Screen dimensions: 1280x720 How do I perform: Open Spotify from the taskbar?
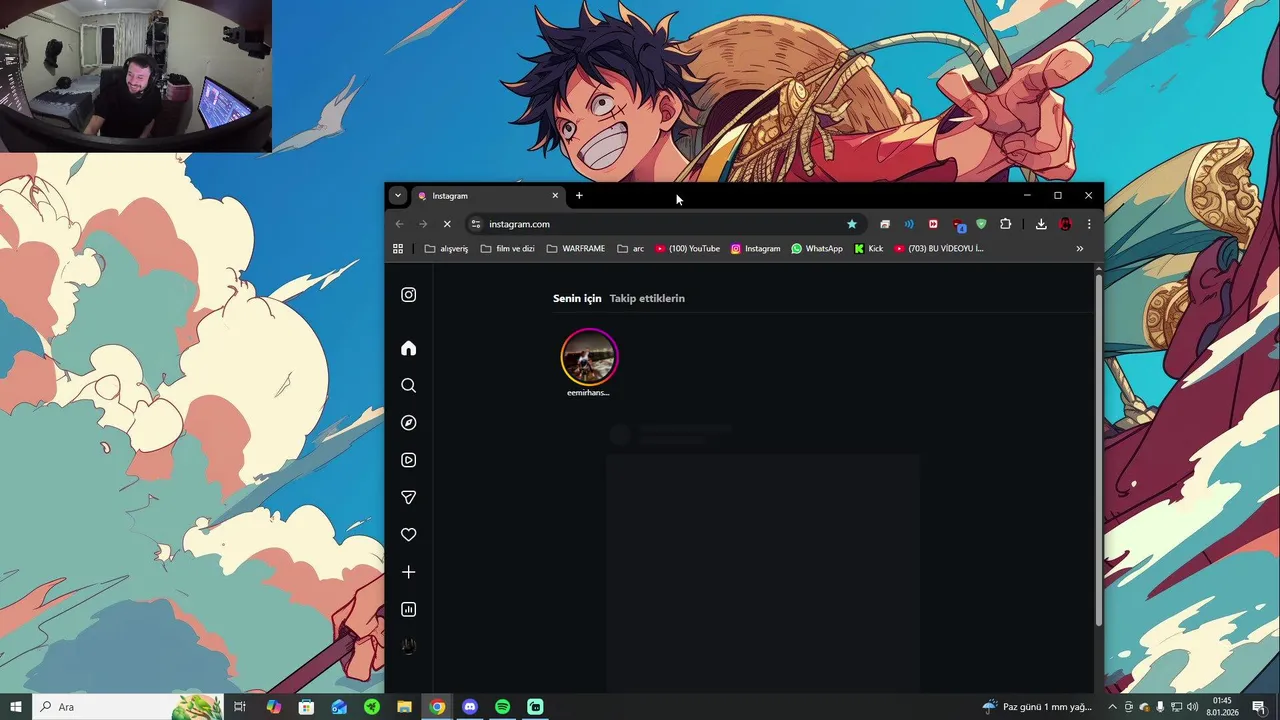click(503, 707)
